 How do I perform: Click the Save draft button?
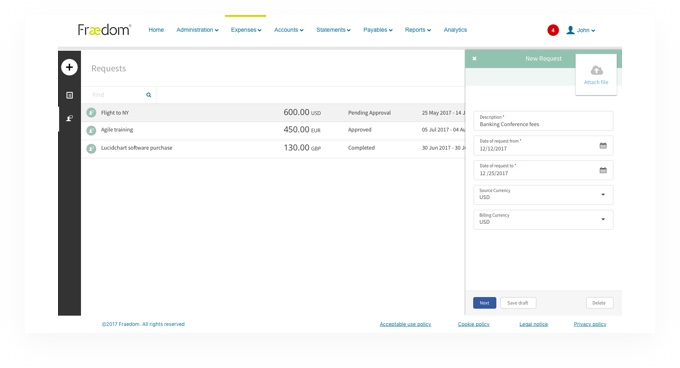click(x=518, y=303)
